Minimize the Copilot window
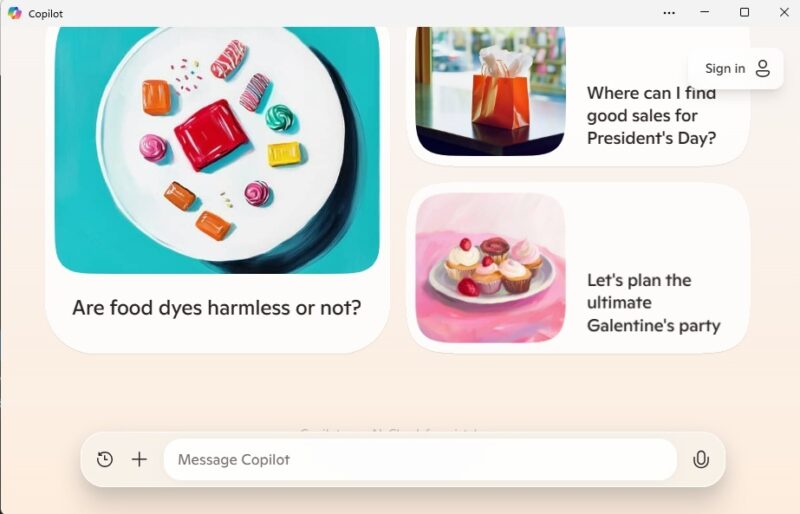Image resolution: width=800 pixels, height=514 pixels. [705, 12]
